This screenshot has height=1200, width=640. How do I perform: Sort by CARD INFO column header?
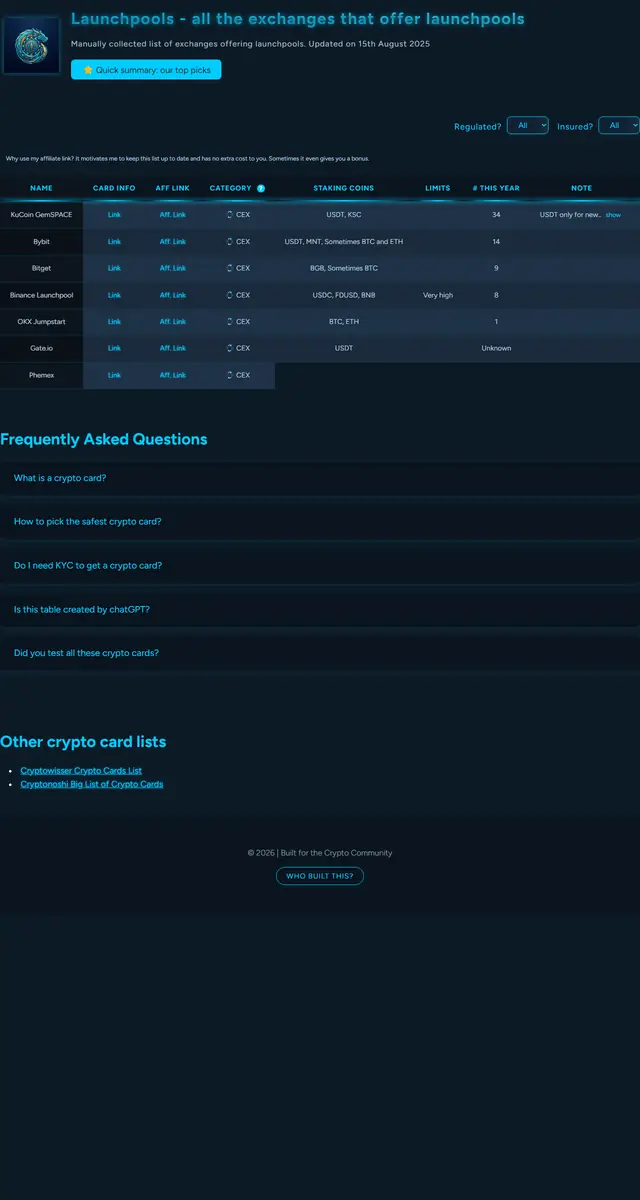pos(114,188)
